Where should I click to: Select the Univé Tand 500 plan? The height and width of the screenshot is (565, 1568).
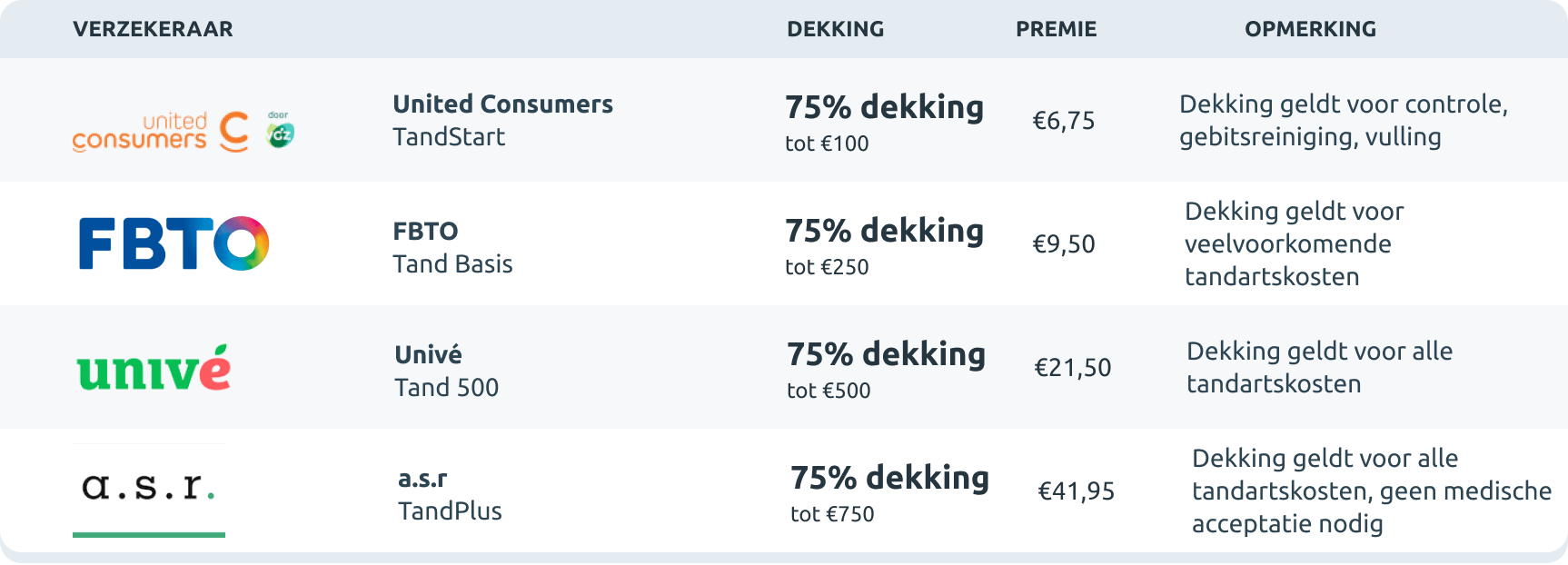[x=446, y=371]
